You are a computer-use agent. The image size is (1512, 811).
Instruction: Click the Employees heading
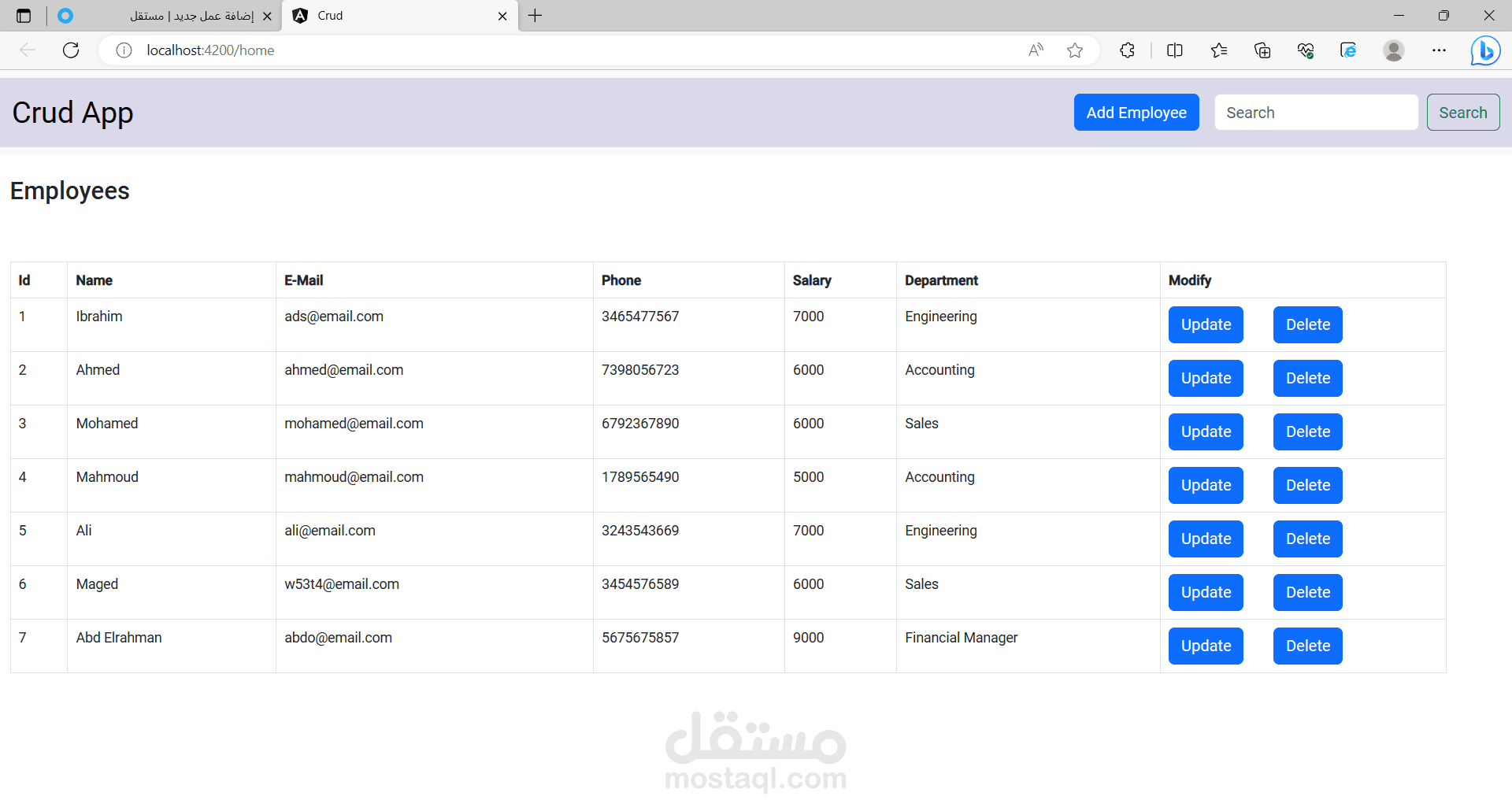click(x=70, y=191)
